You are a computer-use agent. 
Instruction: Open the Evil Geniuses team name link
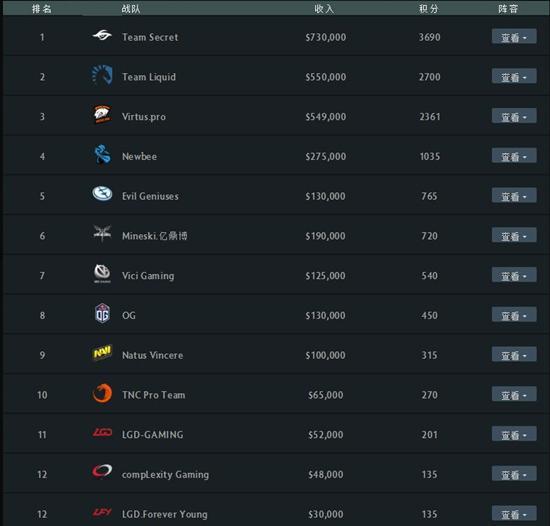150,196
